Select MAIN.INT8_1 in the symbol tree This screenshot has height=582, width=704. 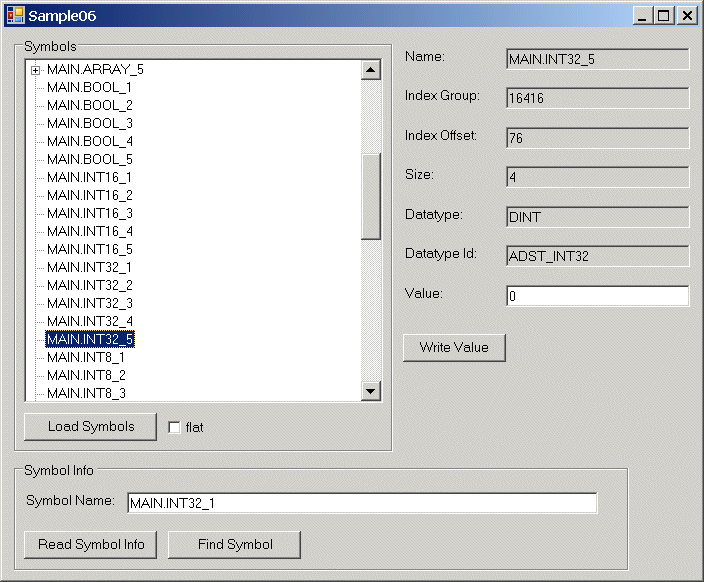(86, 357)
